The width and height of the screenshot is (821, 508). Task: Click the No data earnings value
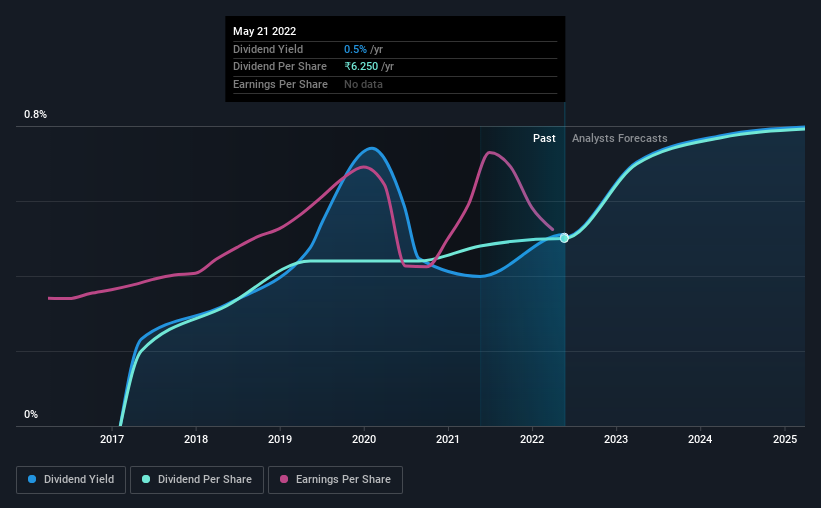click(363, 84)
